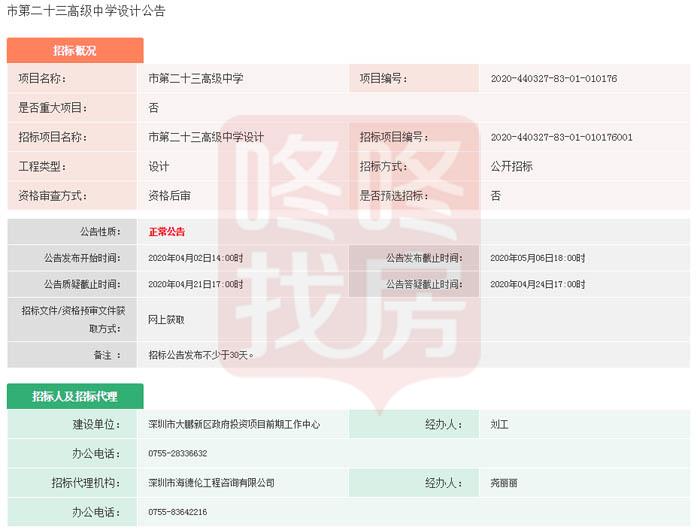This screenshot has width=700, height=530.
Task: Select the 招标人及招标代理 section tab
Action: pos(75,396)
